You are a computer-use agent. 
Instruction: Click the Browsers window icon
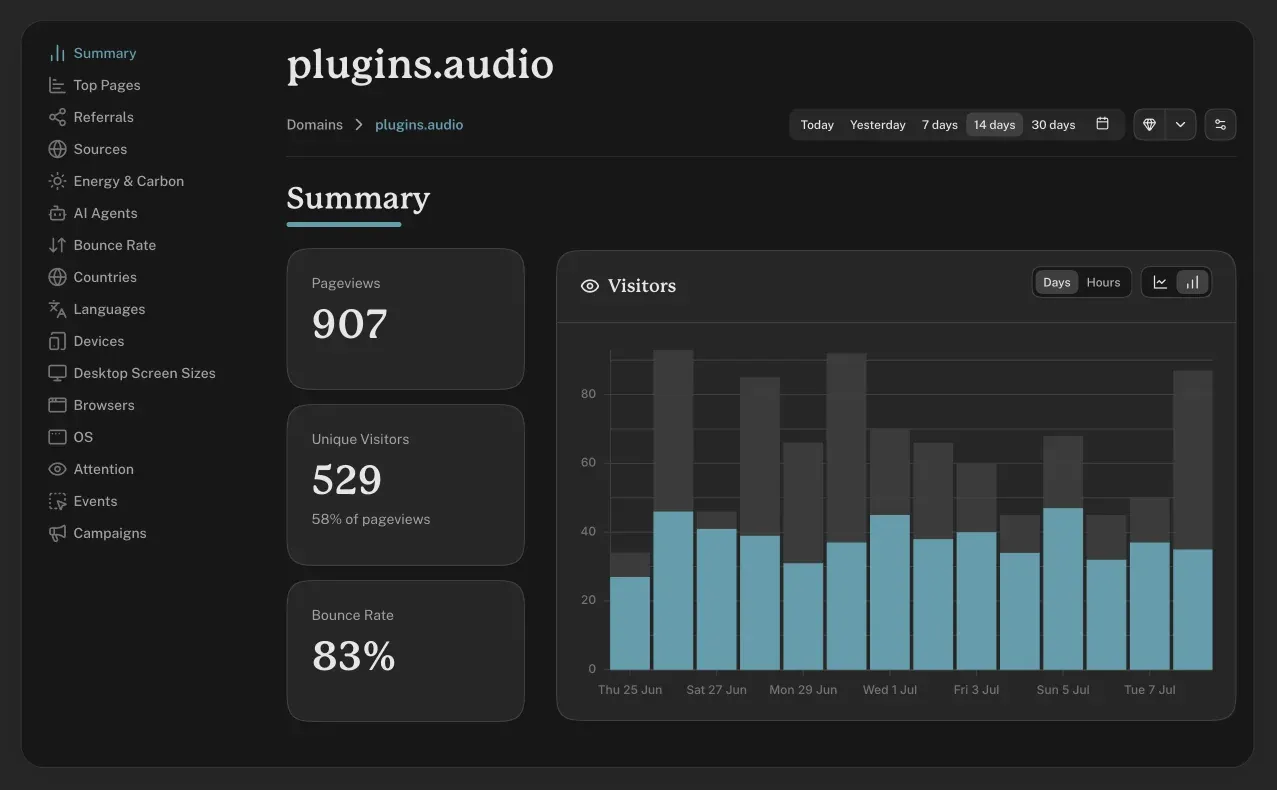point(57,405)
